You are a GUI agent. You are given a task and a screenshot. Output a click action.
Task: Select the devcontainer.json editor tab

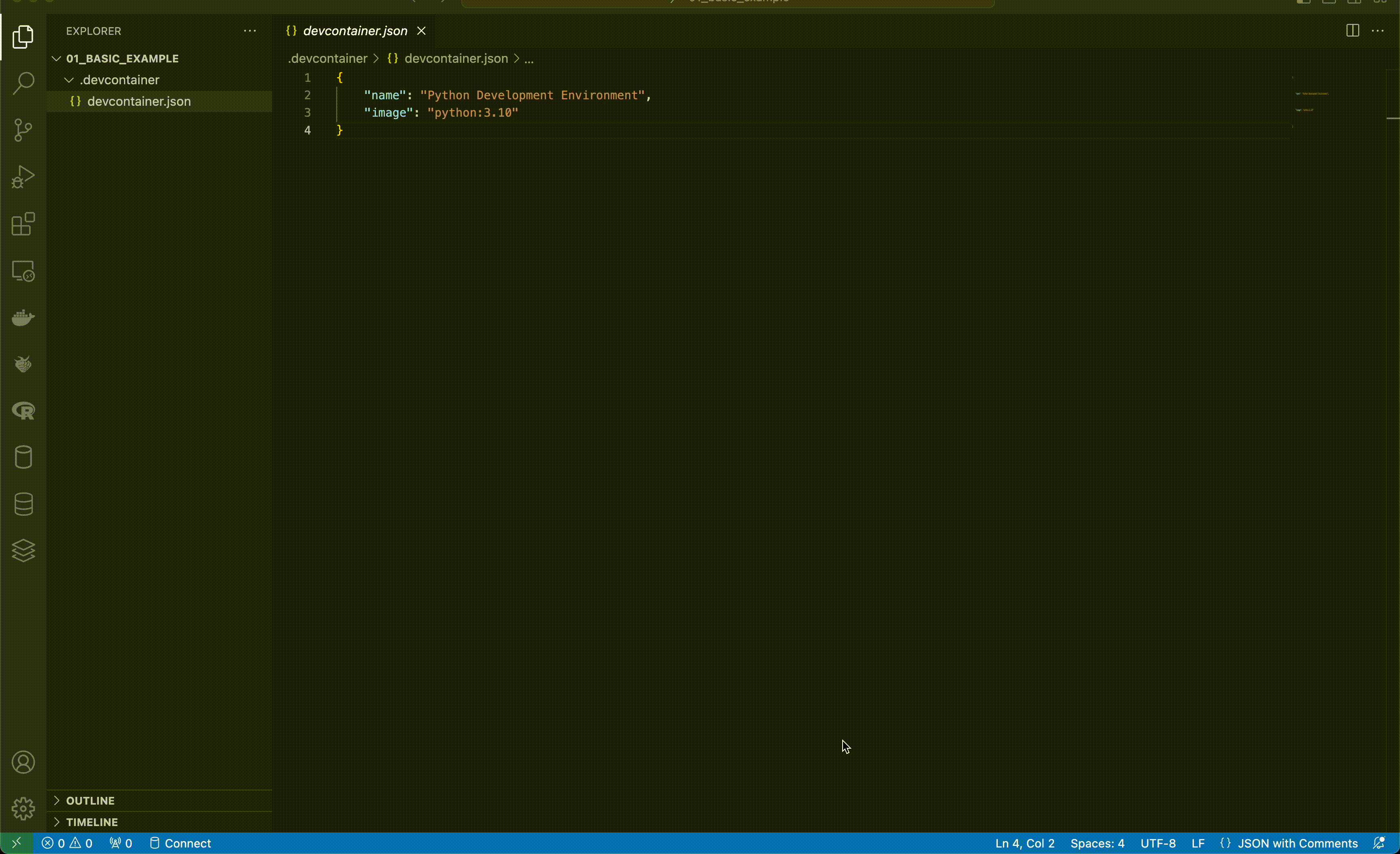click(354, 31)
